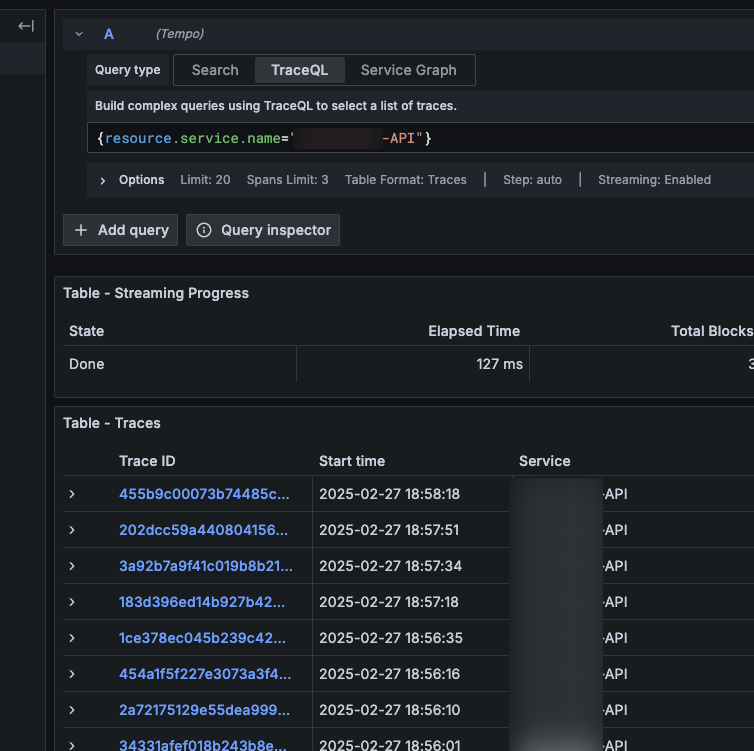This screenshot has width=754, height=751.
Task: Open the Query inspector
Action: (263, 230)
